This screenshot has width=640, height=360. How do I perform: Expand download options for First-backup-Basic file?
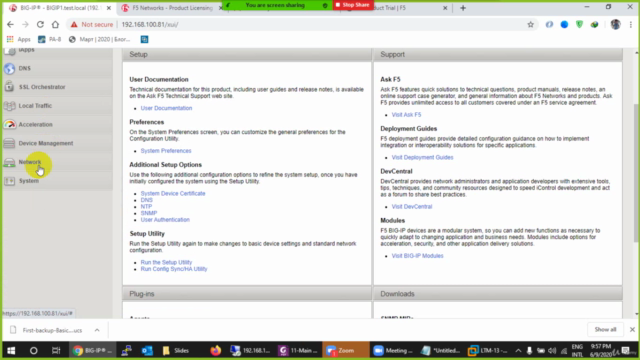tap(97, 330)
